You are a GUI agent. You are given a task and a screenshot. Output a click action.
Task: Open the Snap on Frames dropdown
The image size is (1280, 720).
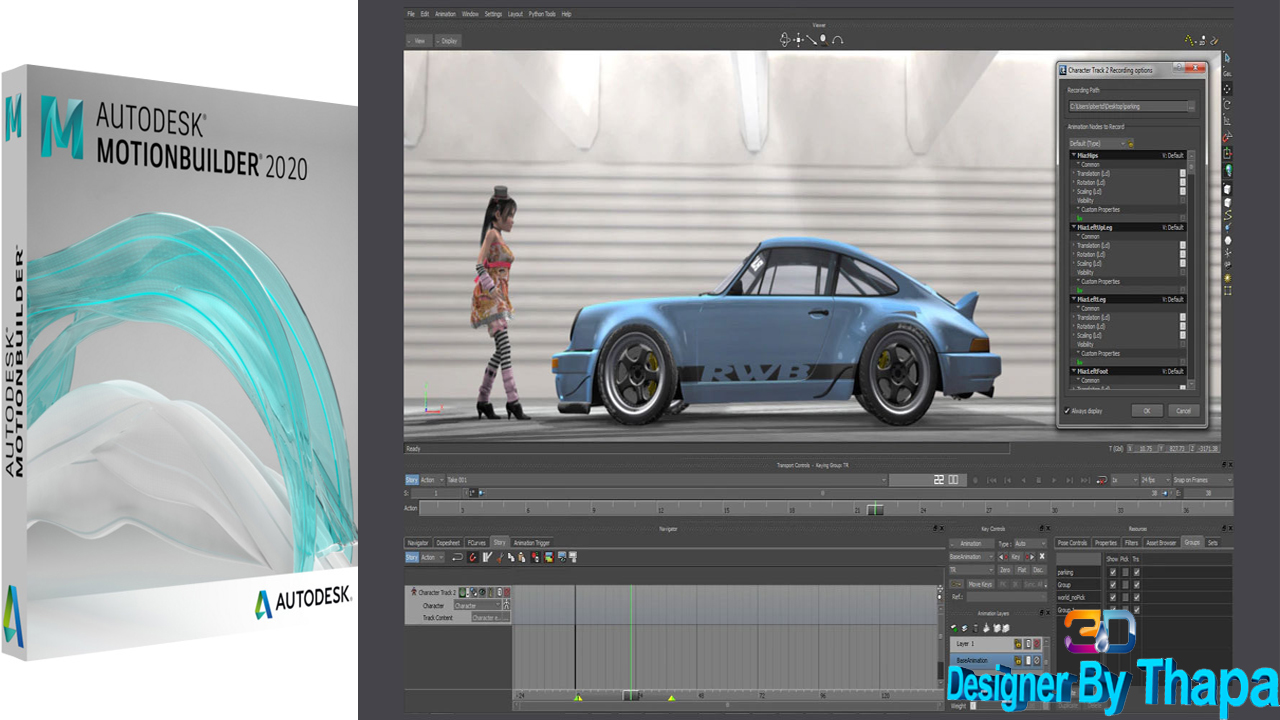pyautogui.click(x=1203, y=480)
